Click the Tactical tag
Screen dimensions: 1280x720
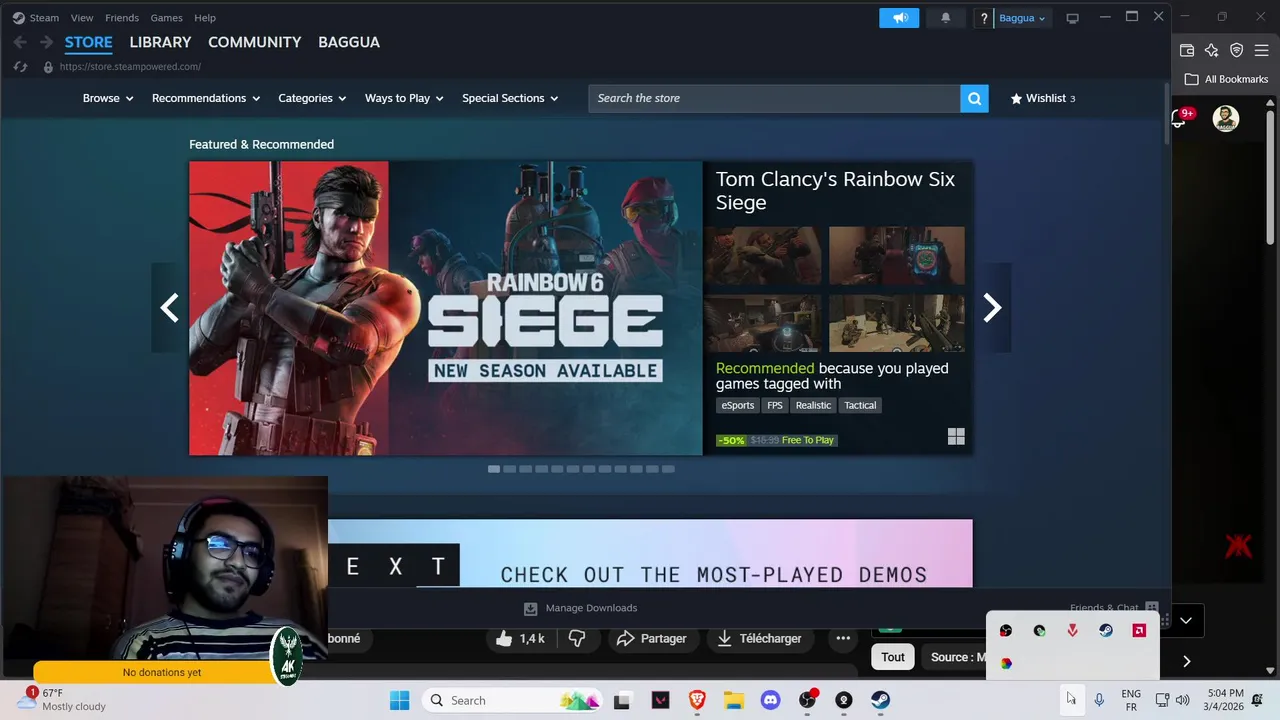tap(860, 405)
